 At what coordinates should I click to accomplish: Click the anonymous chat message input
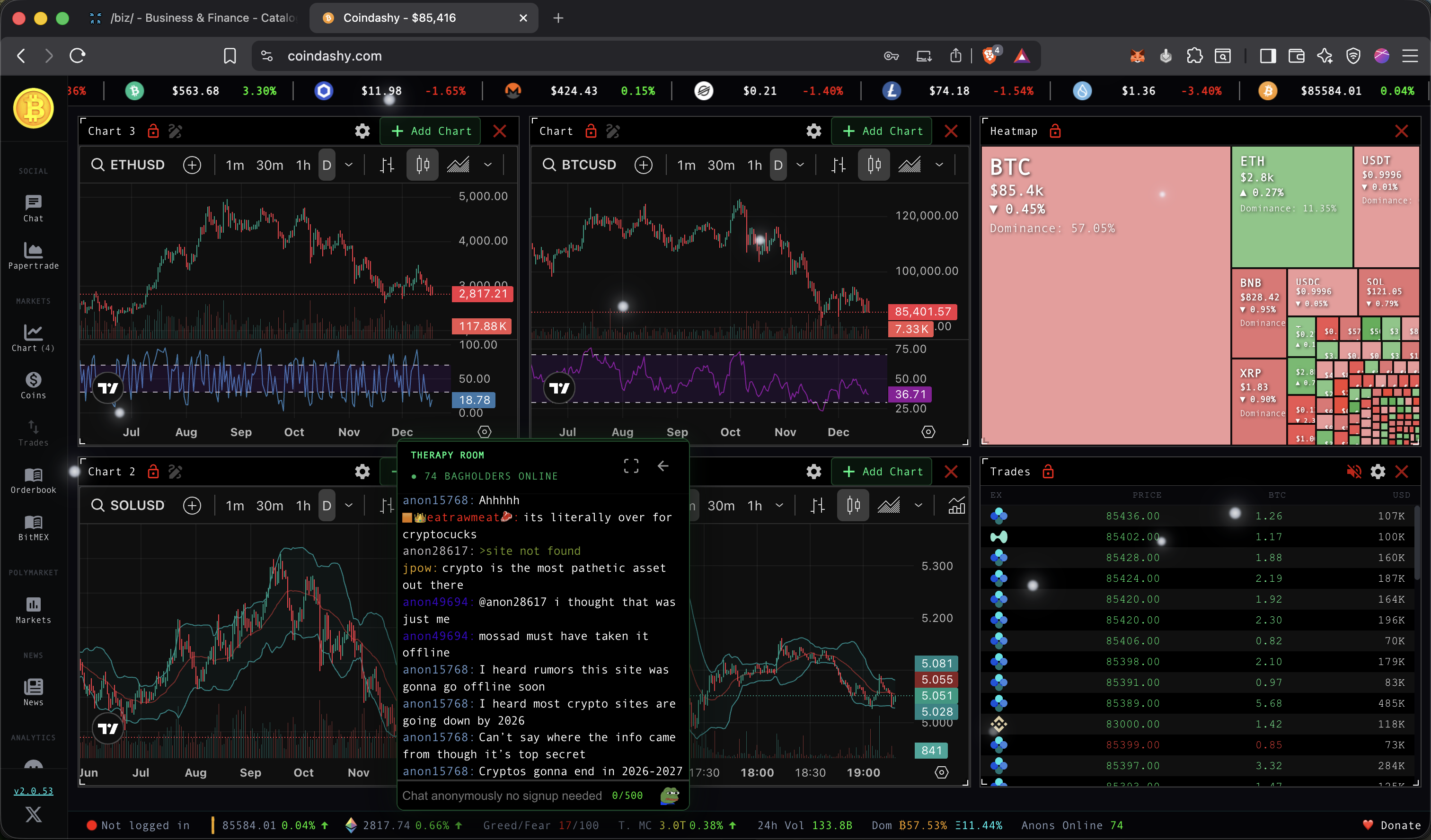pyautogui.click(x=502, y=795)
